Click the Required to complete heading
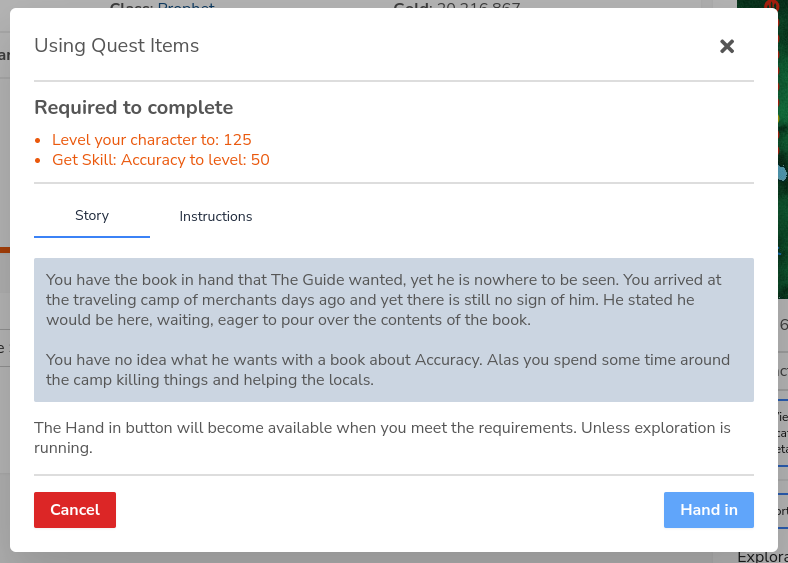This screenshot has width=788, height=563. pos(134,108)
